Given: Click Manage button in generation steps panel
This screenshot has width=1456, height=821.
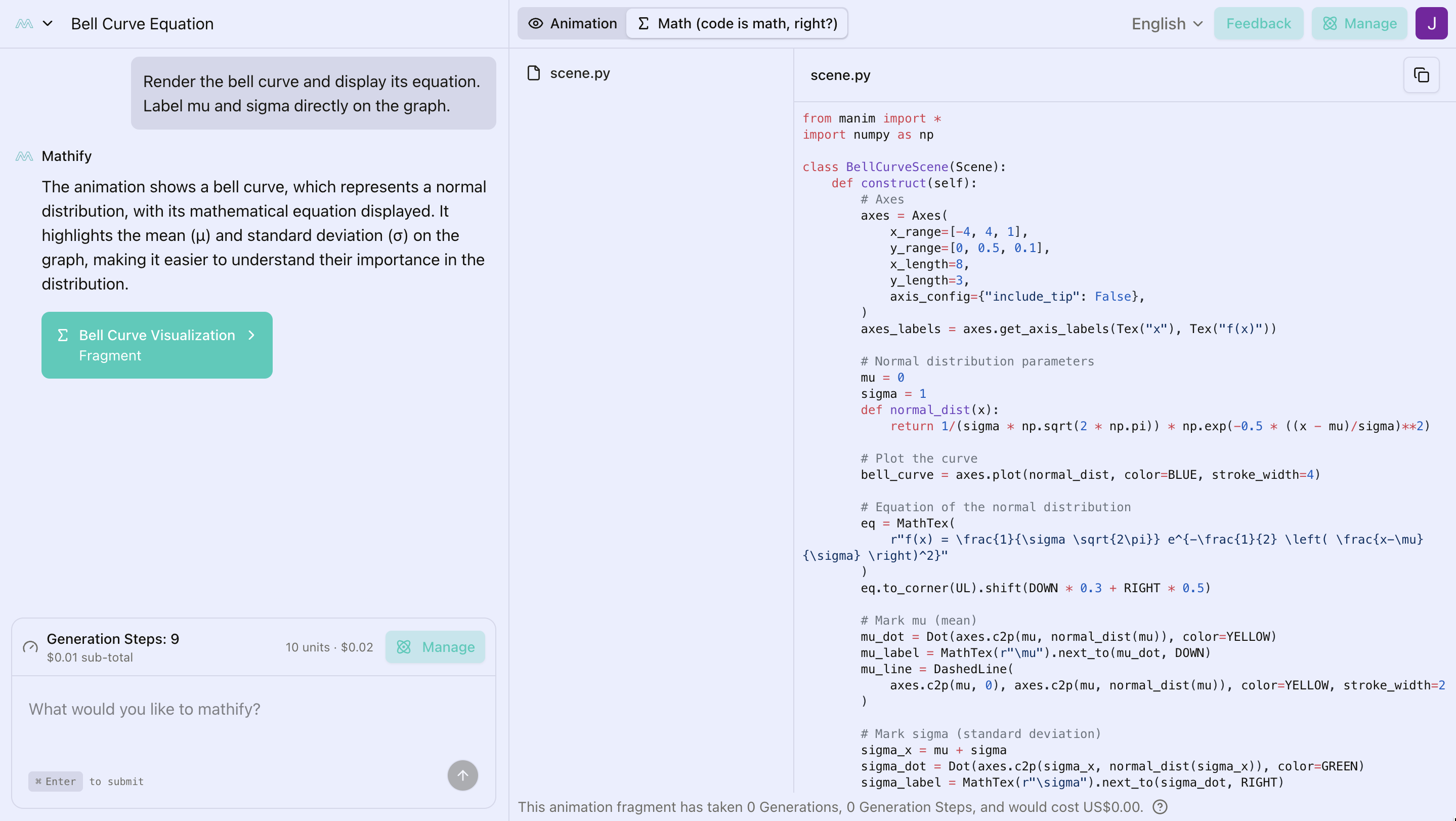Looking at the screenshot, I should point(435,647).
